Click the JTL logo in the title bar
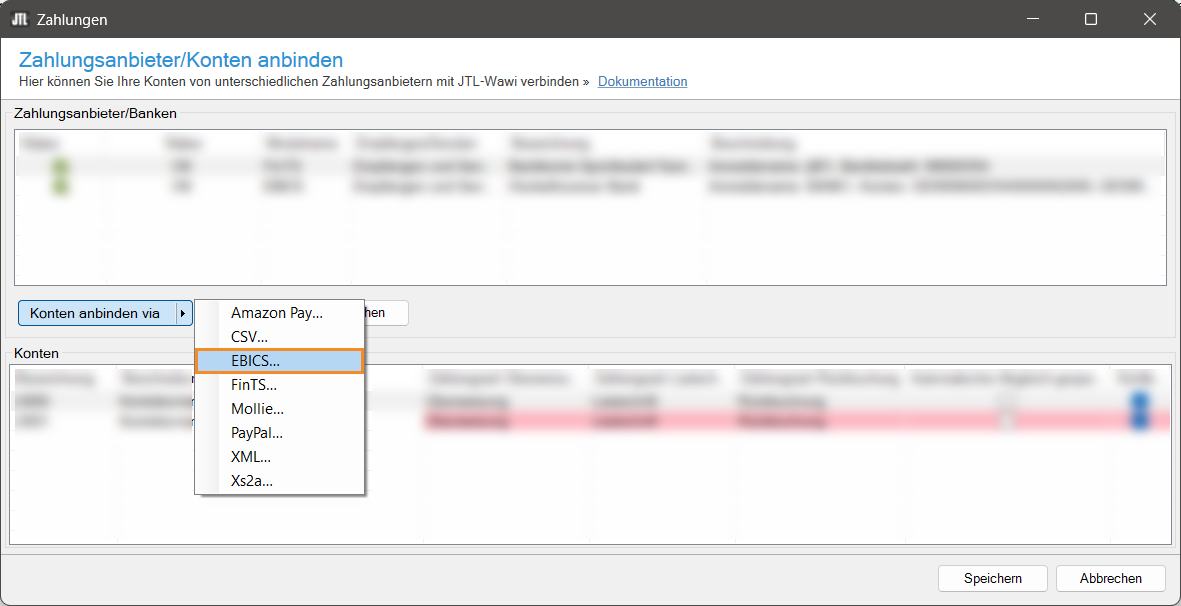The image size is (1181, 606). click(19, 19)
